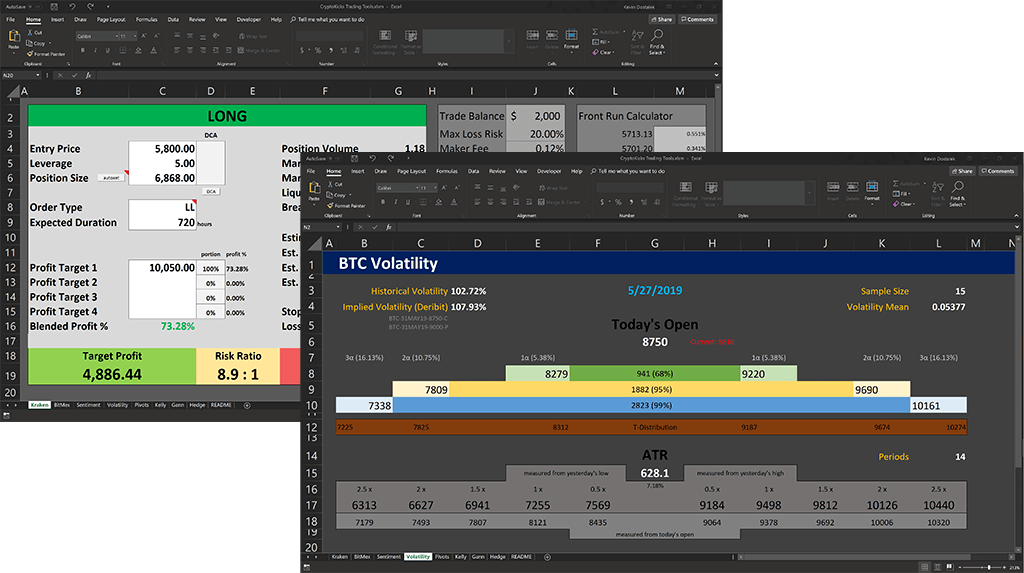Toggle Wrap Text in the front window
Image resolution: width=1024 pixels, height=573 pixels.
552,188
